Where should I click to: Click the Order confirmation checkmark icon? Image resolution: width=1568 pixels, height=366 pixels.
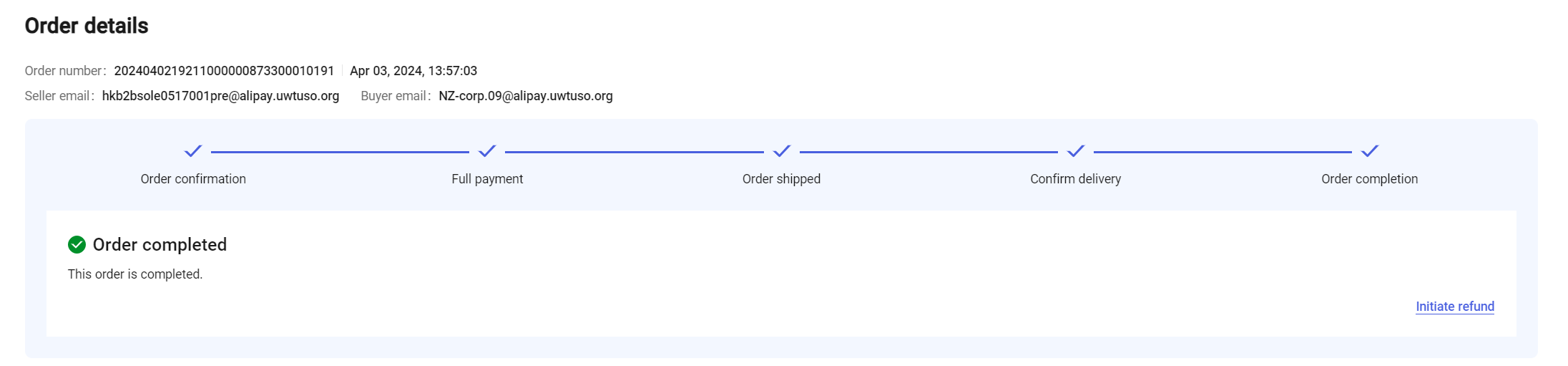[x=193, y=151]
